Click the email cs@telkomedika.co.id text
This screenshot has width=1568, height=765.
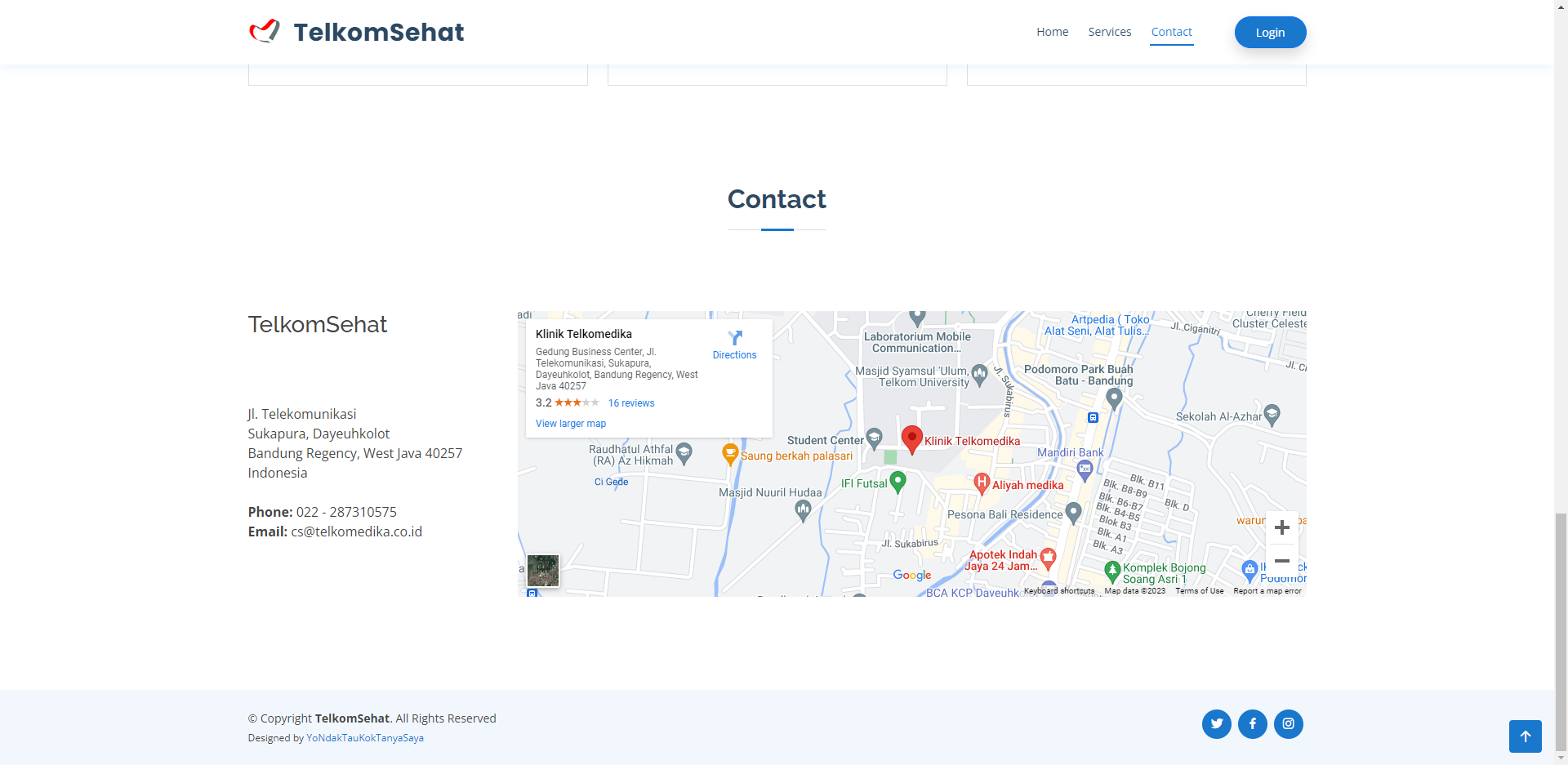(357, 531)
